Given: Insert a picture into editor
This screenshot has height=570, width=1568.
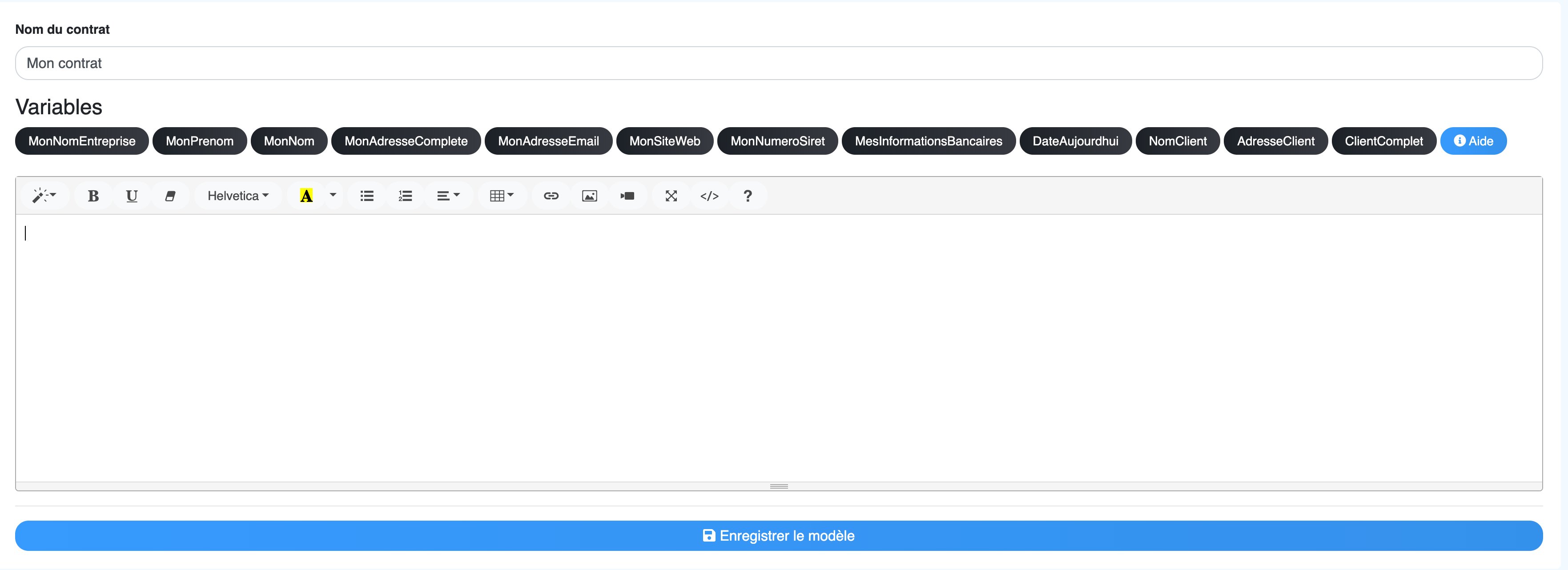Looking at the screenshot, I should [x=589, y=196].
